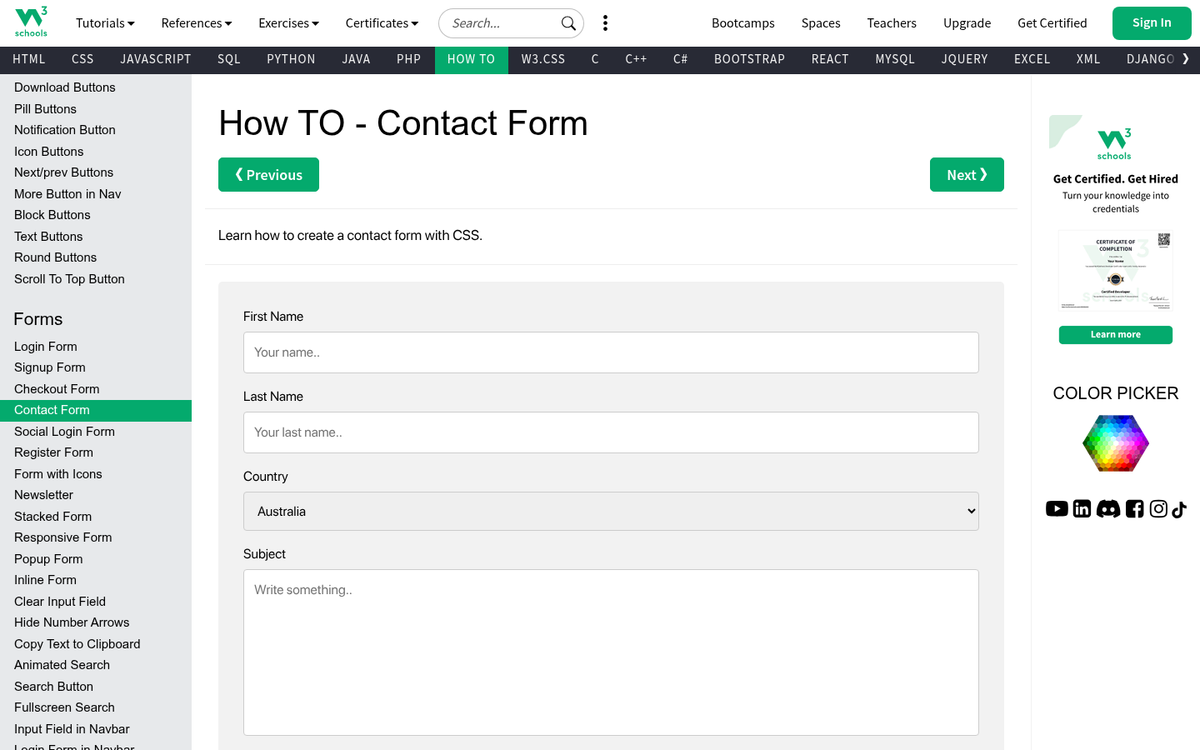Click the Learn more button
1200x750 pixels.
pyautogui.click(x=1115, y=335)
